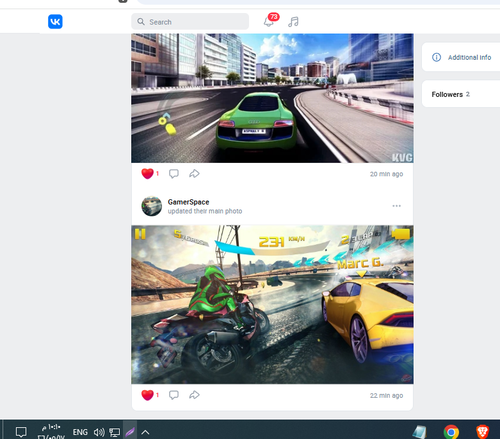This screenshot has height=439, width=500.
Task: Click the magnifier icon in the search box
Action: [x=141, y=22]
